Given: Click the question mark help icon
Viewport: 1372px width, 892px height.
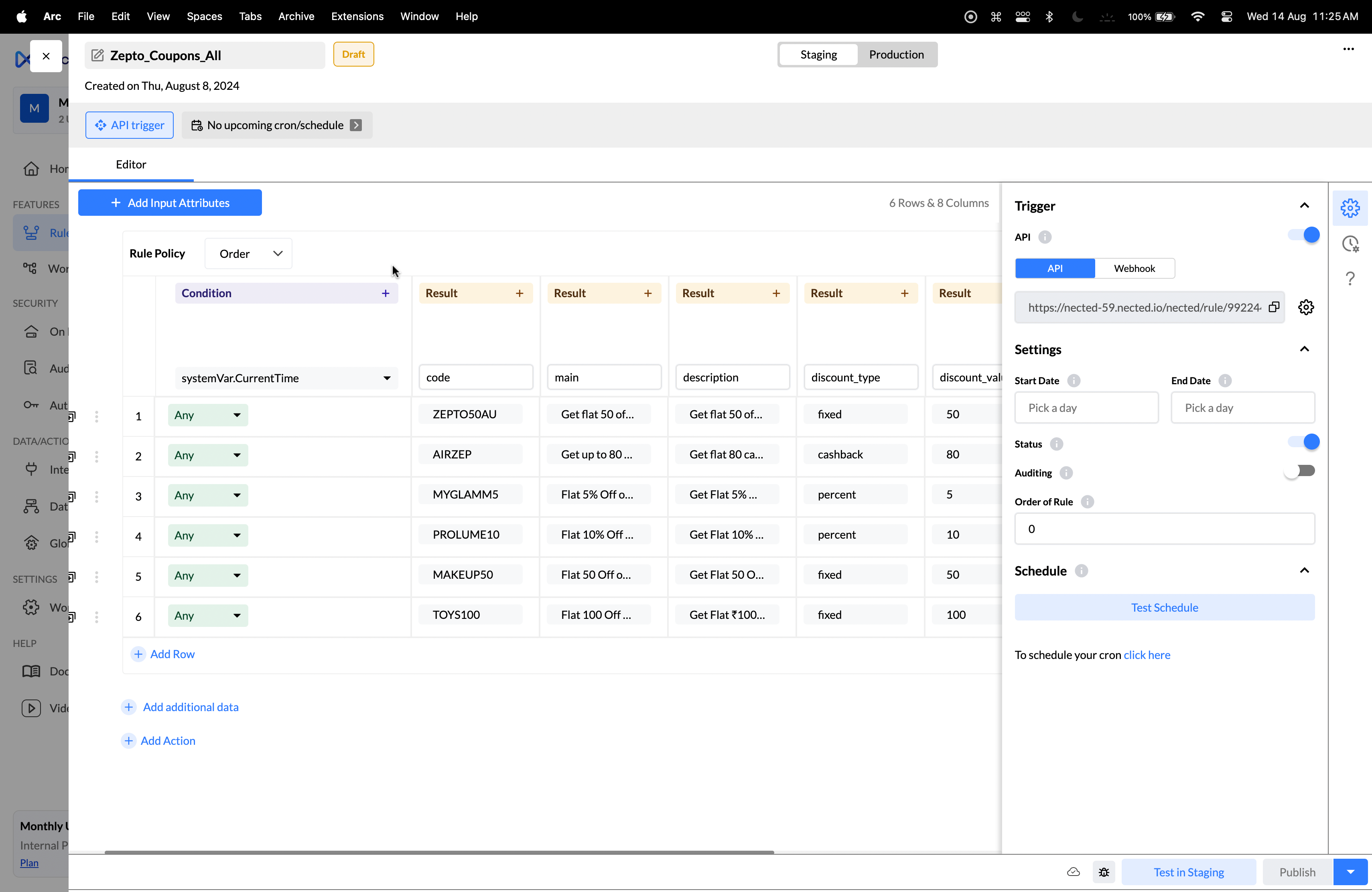Looking at the screenshot, I should pyautogui.click(x=1350, y=279).
